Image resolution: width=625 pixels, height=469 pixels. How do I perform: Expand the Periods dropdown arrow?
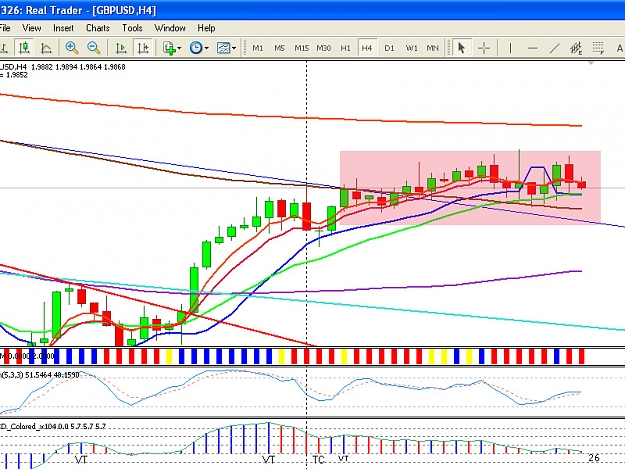tap(206, 48)
